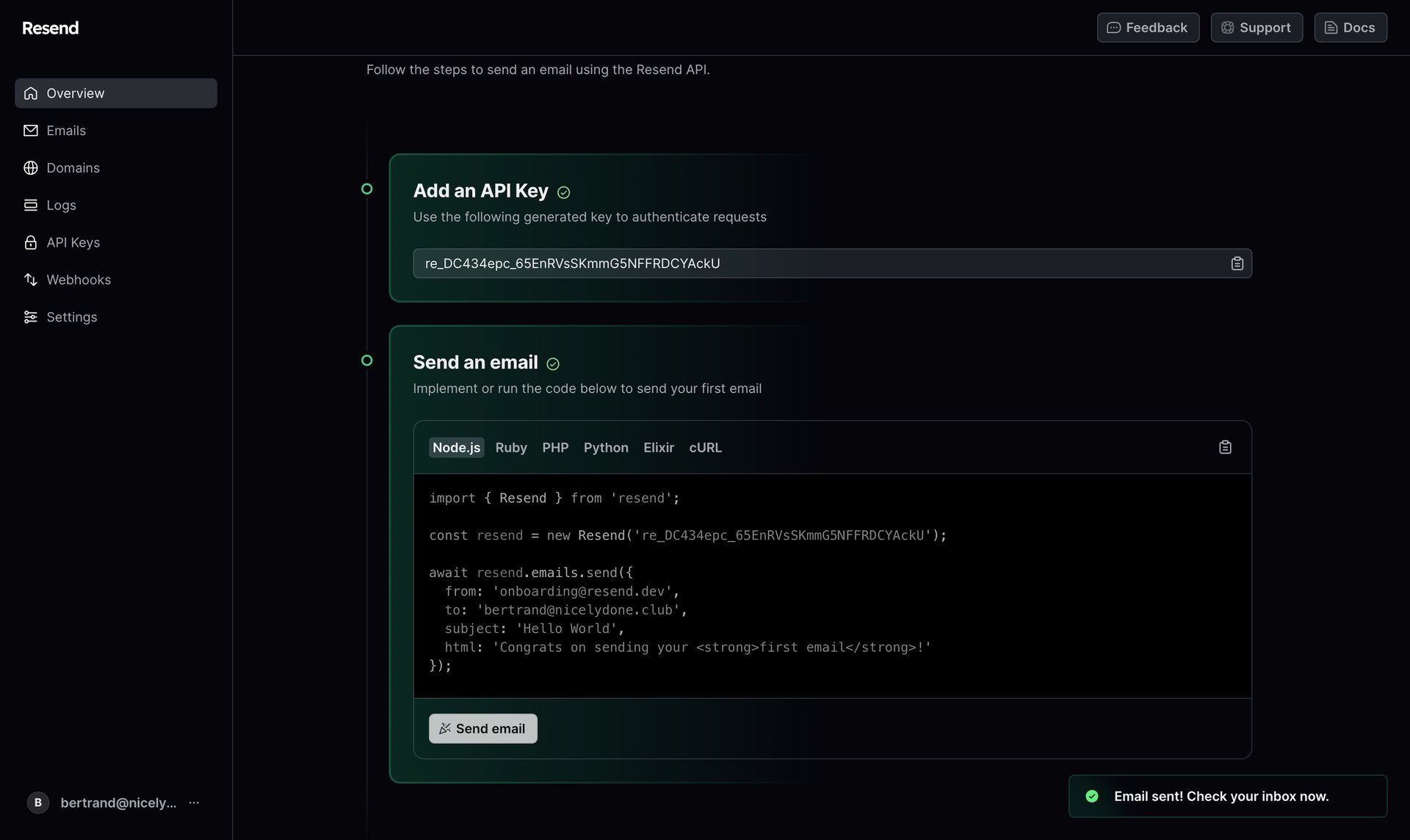The image size is (1410, 840).
Task: Click the Resend logo
Action: (x=50, y=28)
